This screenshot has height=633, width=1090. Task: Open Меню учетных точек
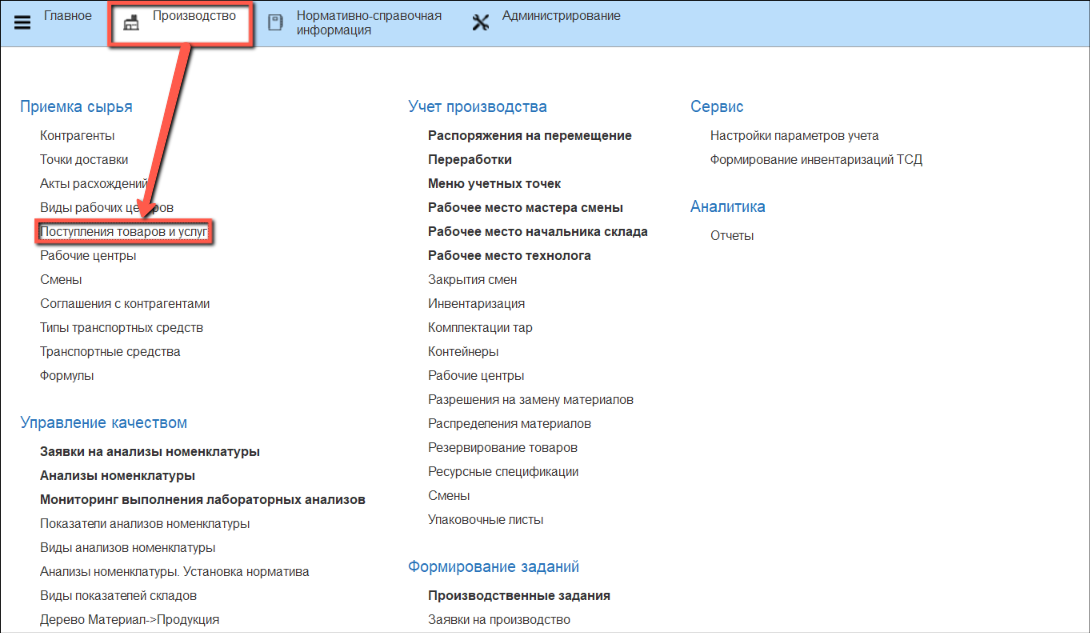494,184
